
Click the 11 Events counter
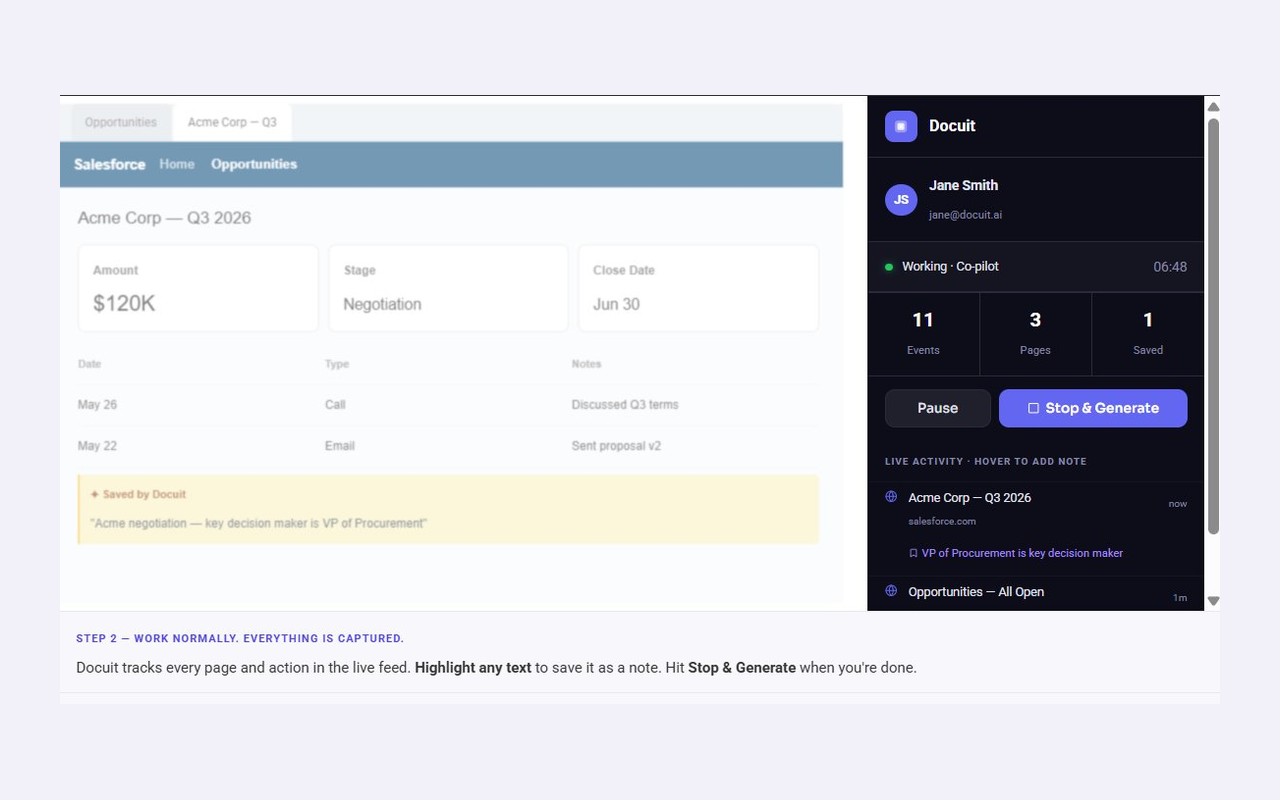[x=923, y=333]
